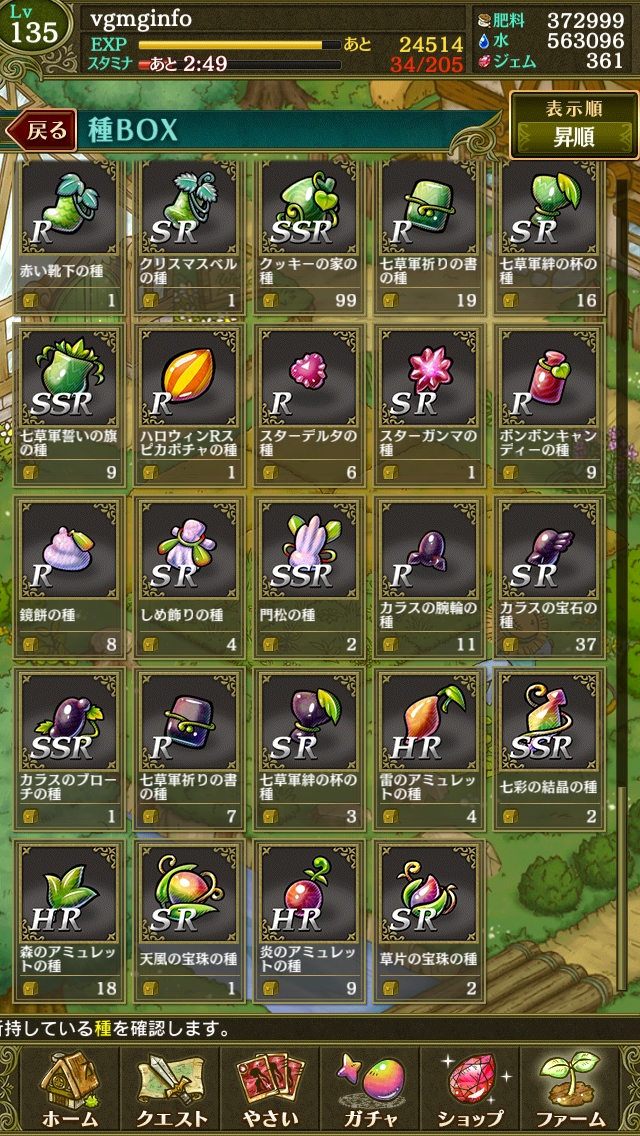Tap the ジェム gem counter
640x1136 pixels.
pos(552,61)
